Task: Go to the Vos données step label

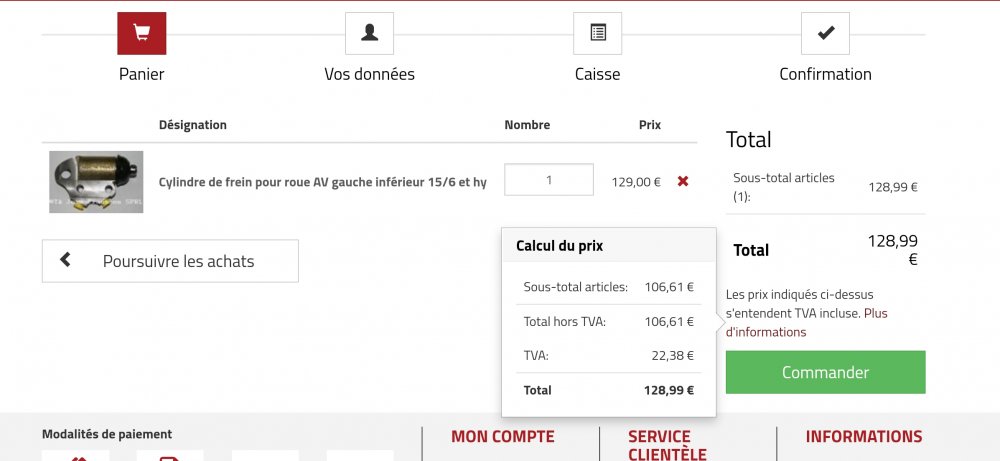Action: click(x=369, y=74)
